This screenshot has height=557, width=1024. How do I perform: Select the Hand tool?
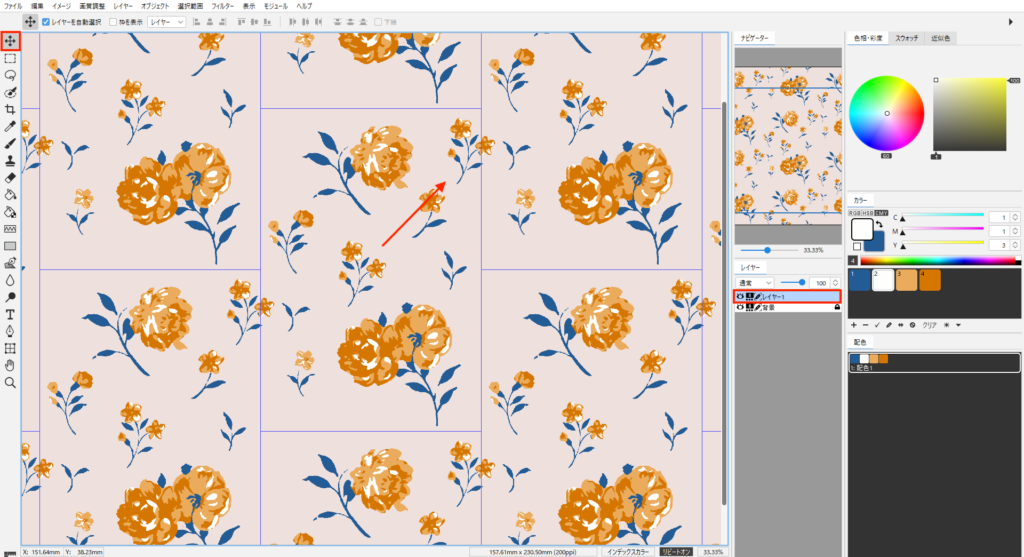(x=10, y=365)
